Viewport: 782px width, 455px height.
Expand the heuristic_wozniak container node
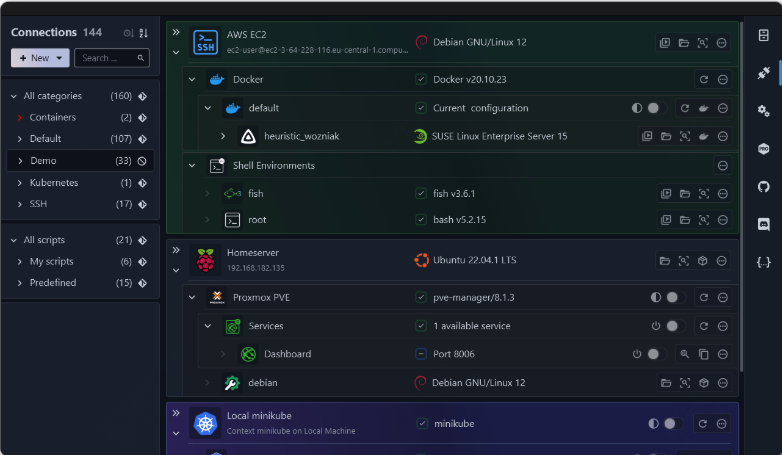(x=224, y=136)
